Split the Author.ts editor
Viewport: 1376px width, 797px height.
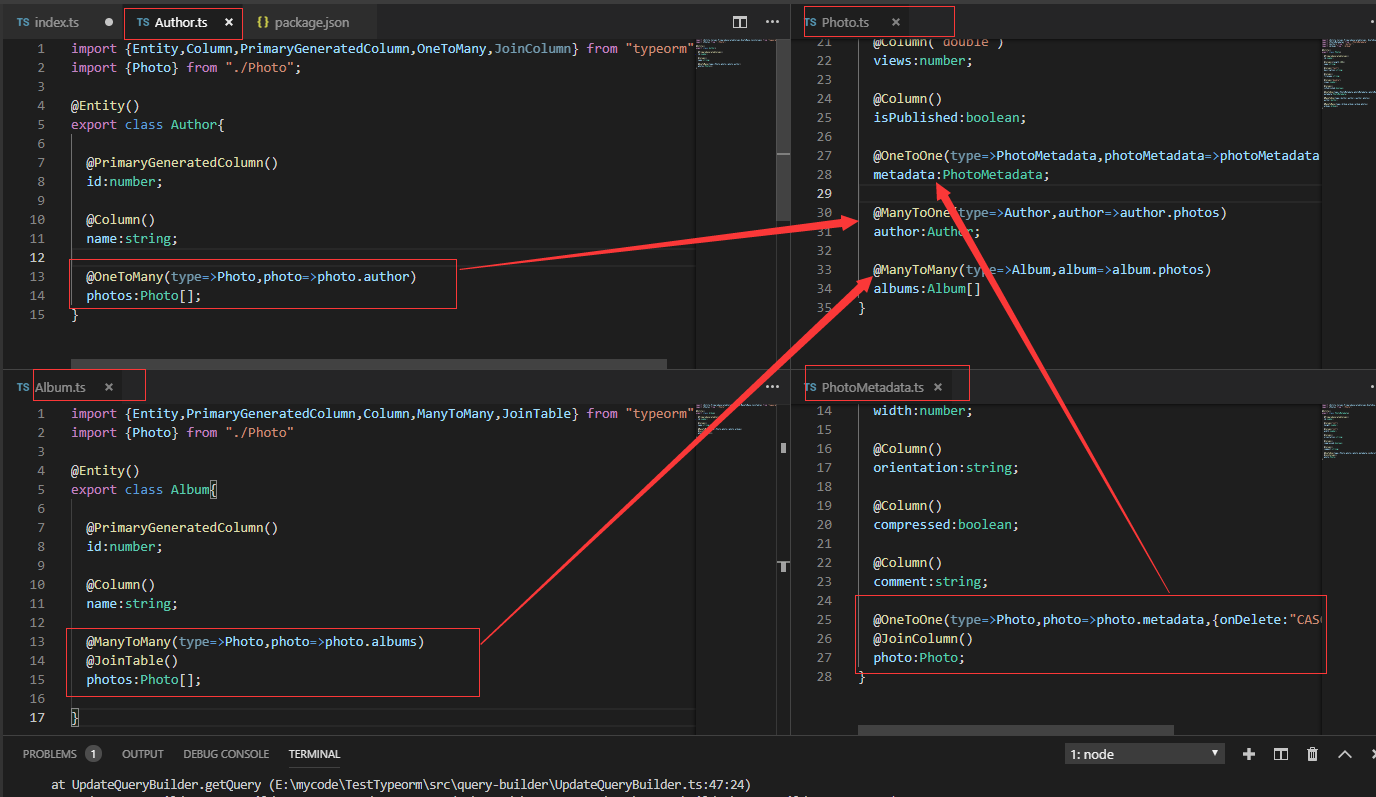click(x=740, y=21)
